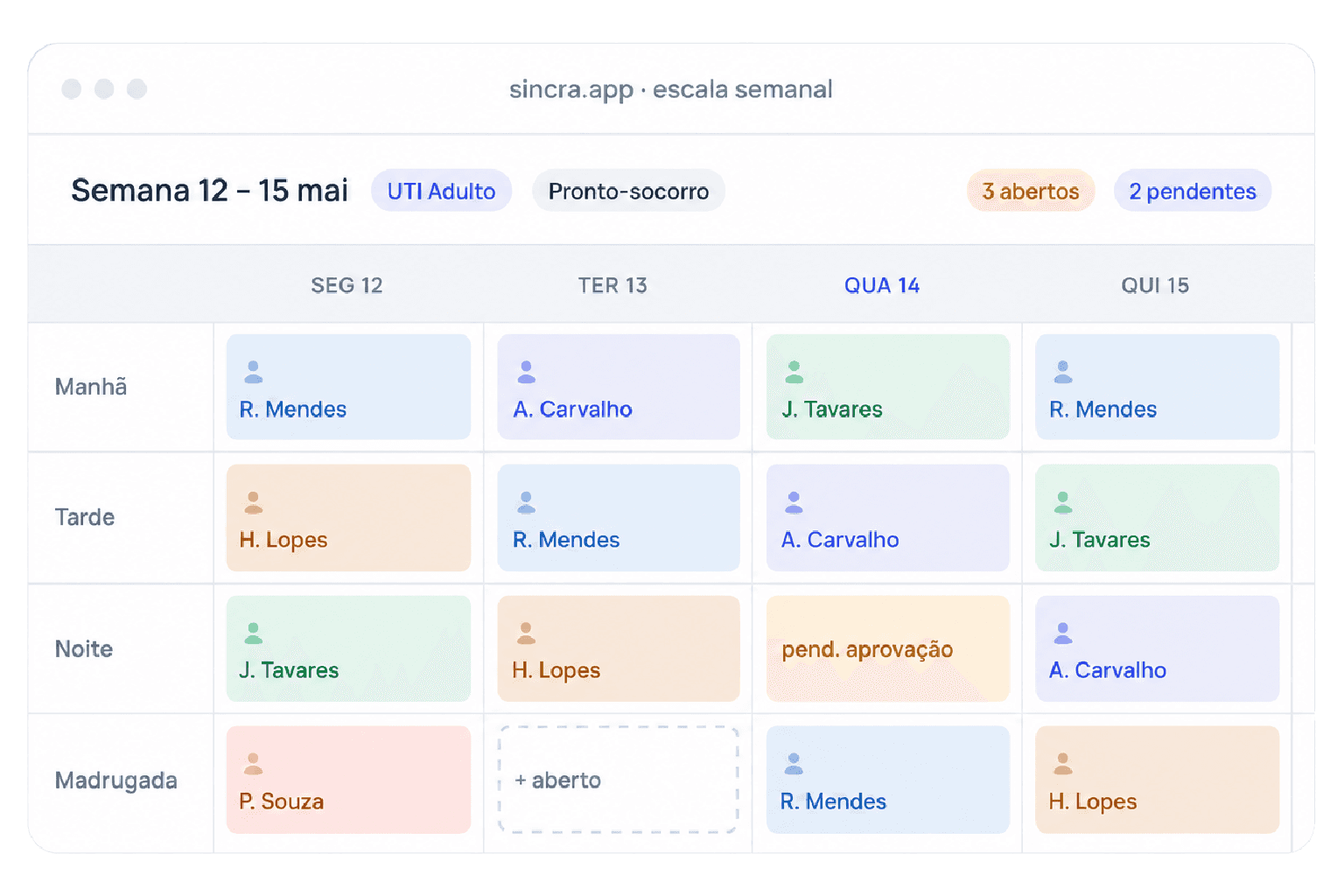Click A. Carvalho name in Wednesday Tarde
1344x896 pixels.
coord(840,540)
